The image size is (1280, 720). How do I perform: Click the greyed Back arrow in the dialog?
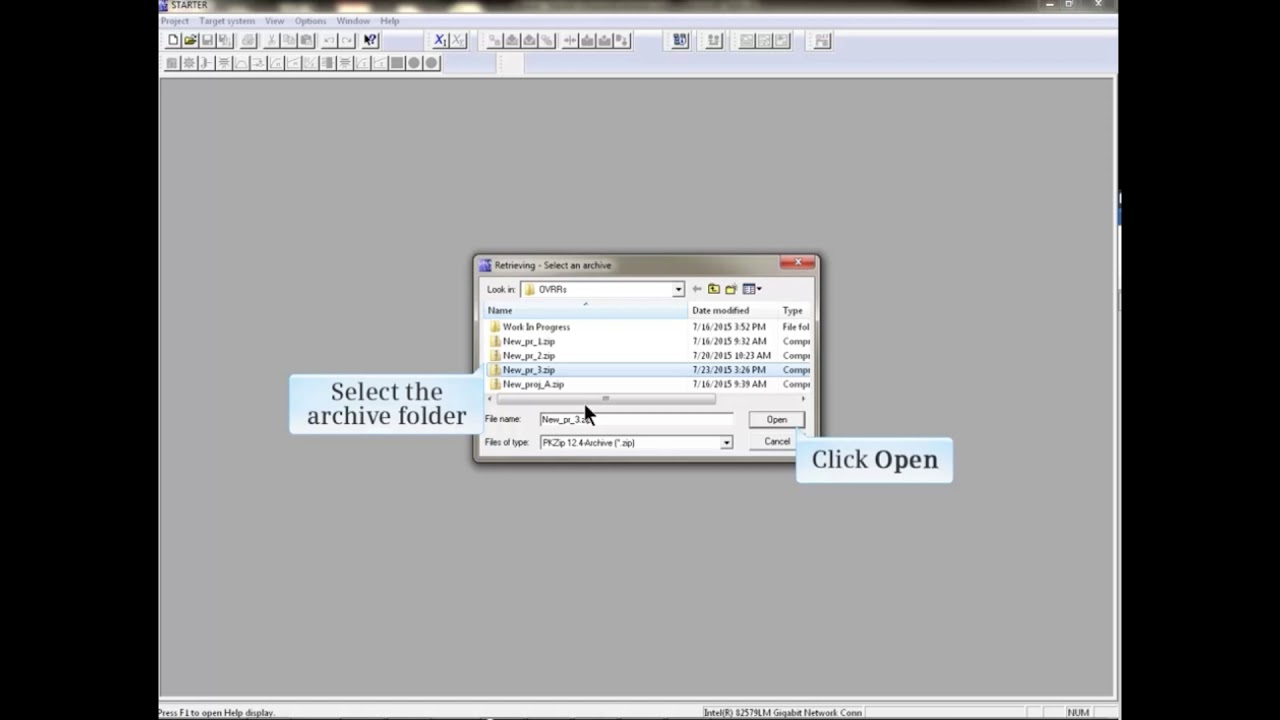[697, 289]
